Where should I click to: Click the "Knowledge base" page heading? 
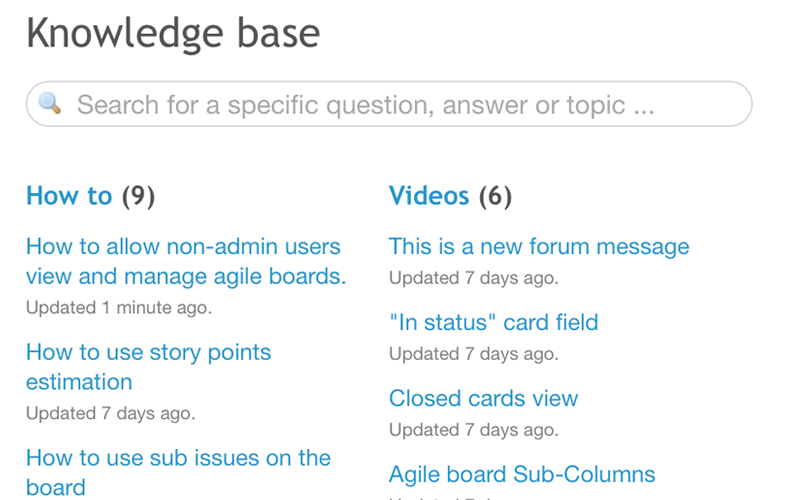(x=173, y=34)
